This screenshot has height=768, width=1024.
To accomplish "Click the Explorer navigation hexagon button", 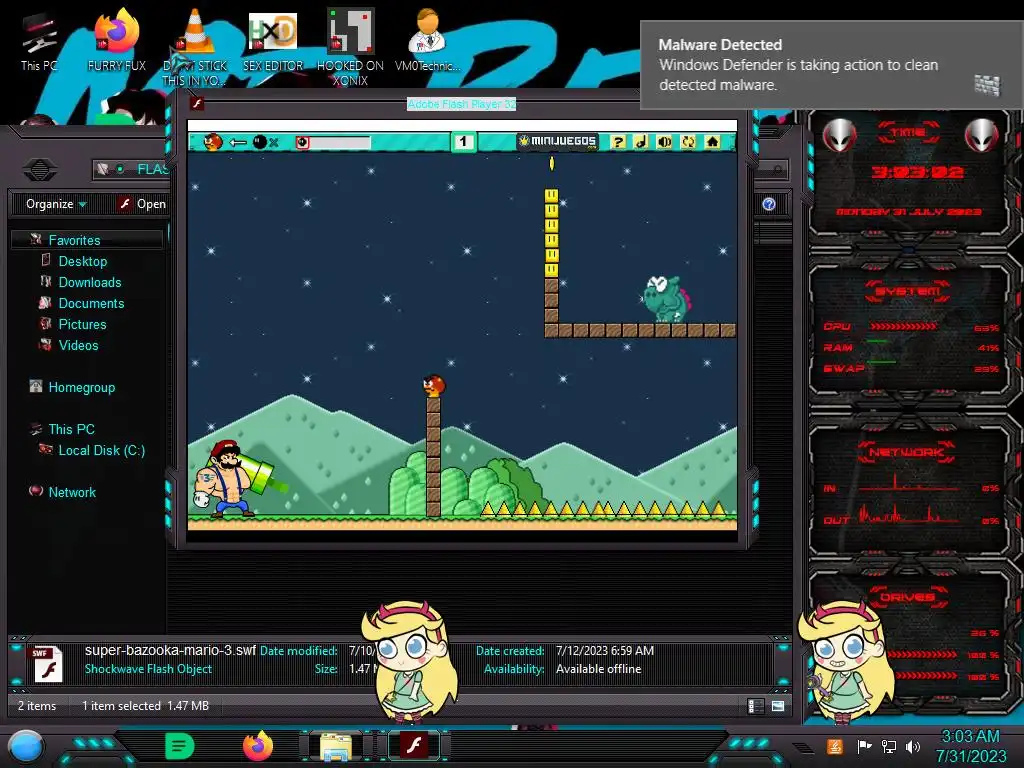I will 40,170.
